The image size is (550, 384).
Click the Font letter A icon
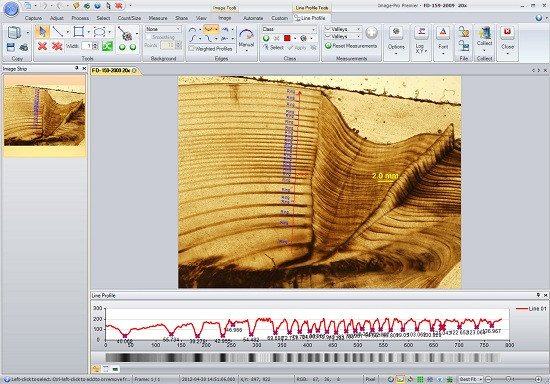click(443, 32)
